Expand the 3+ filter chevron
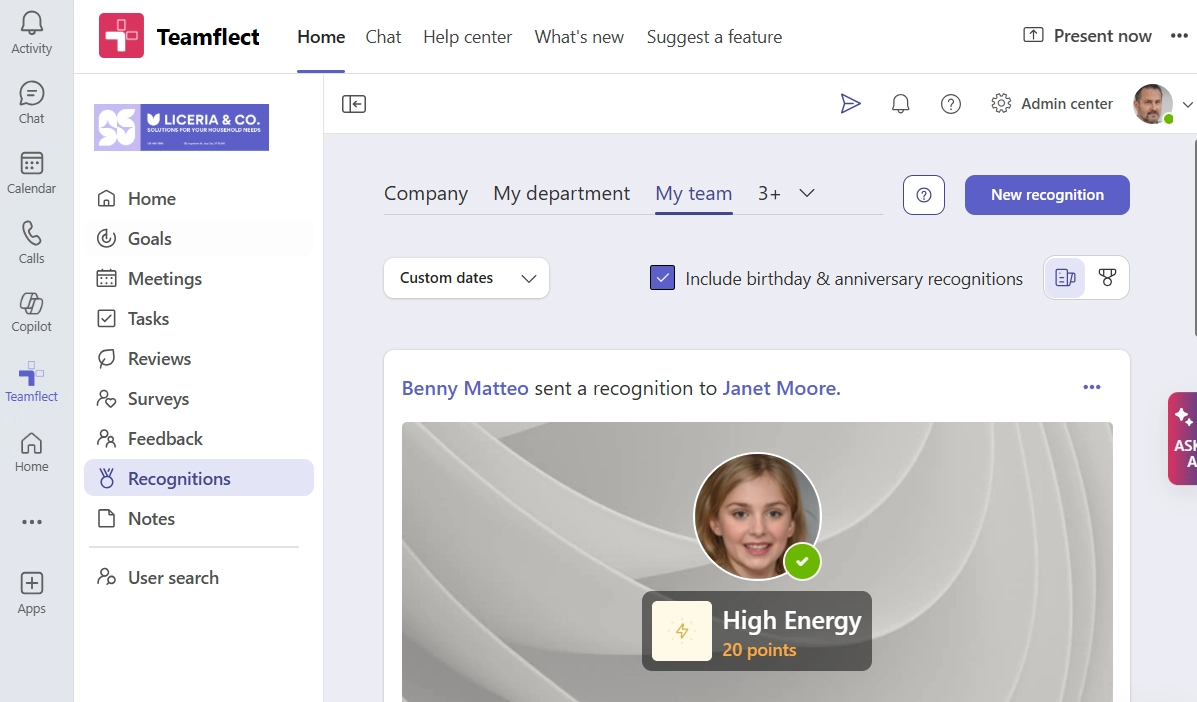Image resolution: width=1197 pixels, height=702 pixels. (x=807, y=193)
